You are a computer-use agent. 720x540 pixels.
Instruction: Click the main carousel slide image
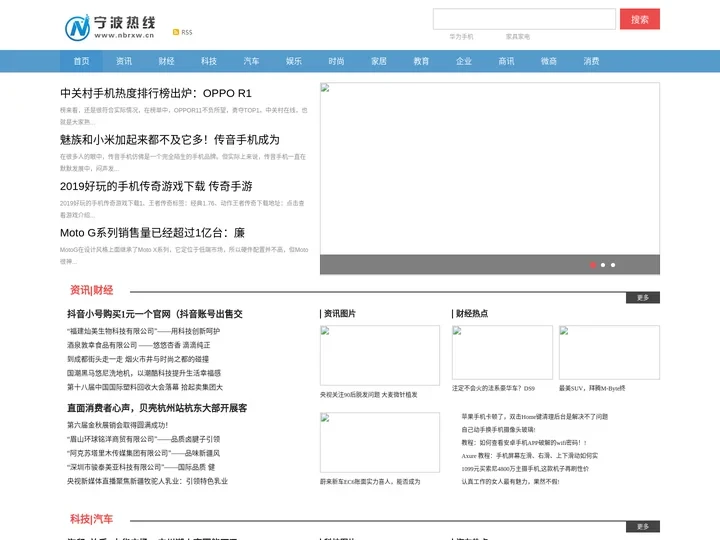(x=490, y=169)
